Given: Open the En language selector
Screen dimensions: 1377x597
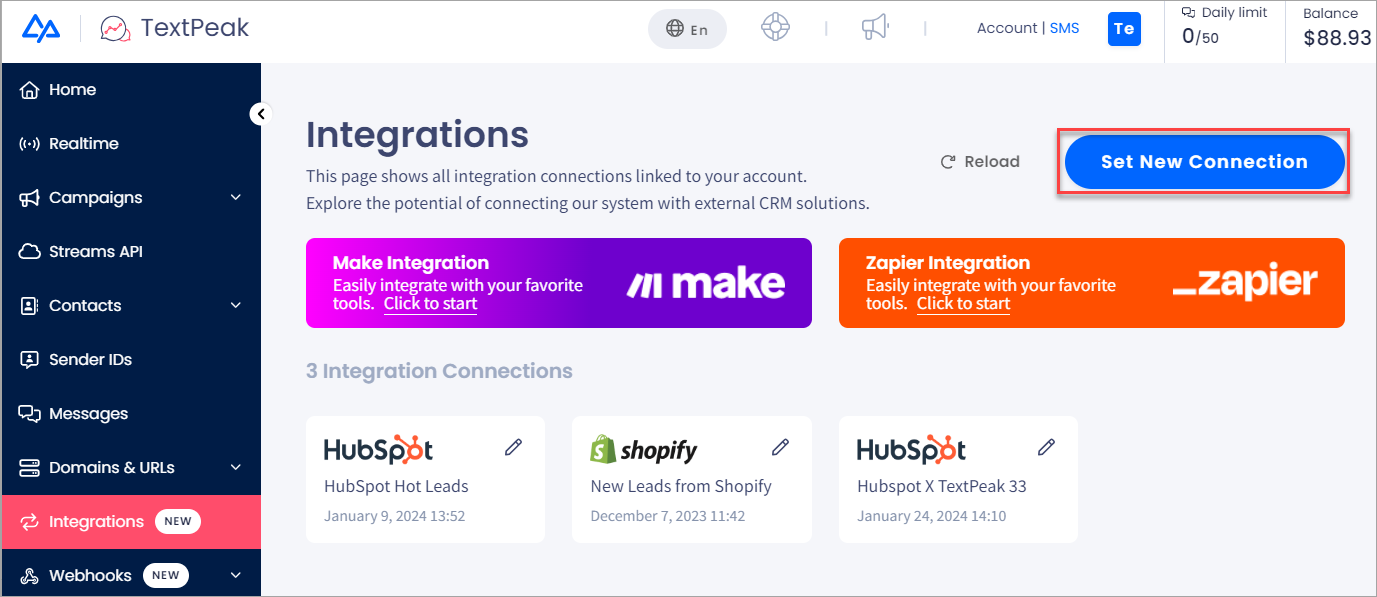Looking at the screenshot, I should pyautogui.click(x=687, y=29).
